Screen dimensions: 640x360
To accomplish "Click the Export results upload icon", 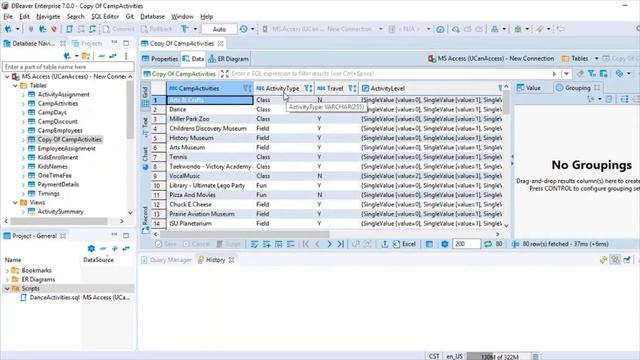I will (384, 244).
